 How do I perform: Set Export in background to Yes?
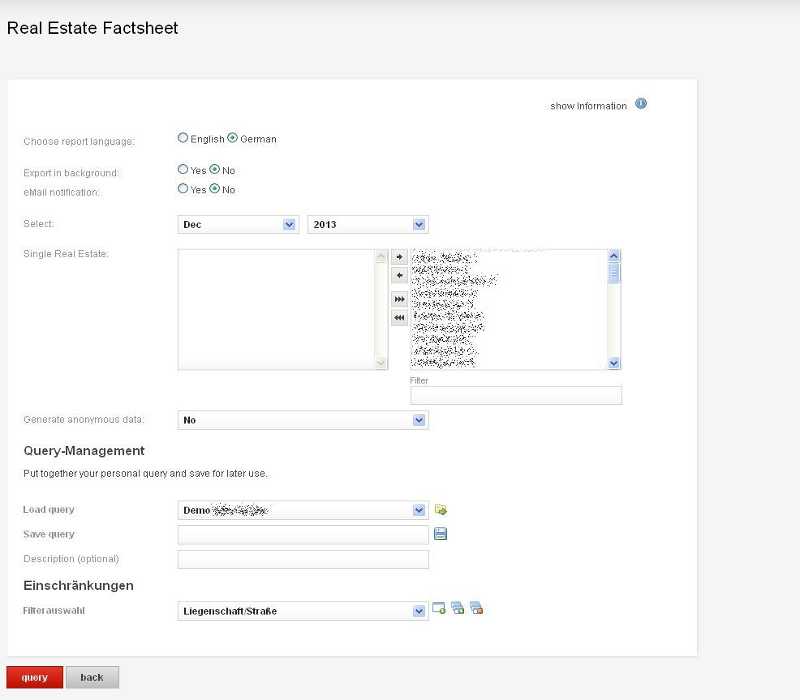click(183, 169)
